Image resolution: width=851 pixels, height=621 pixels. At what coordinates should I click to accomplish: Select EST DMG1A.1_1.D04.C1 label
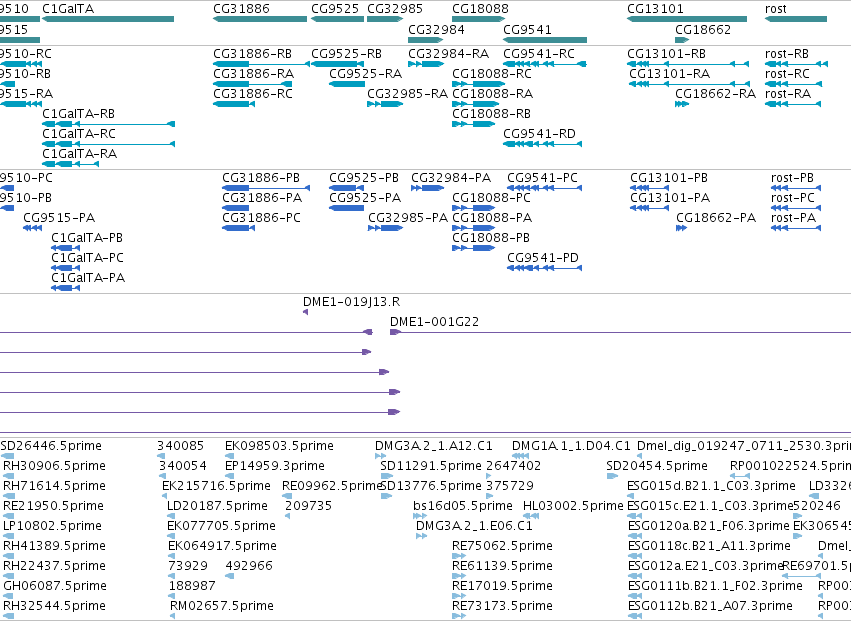pos(571,446)
